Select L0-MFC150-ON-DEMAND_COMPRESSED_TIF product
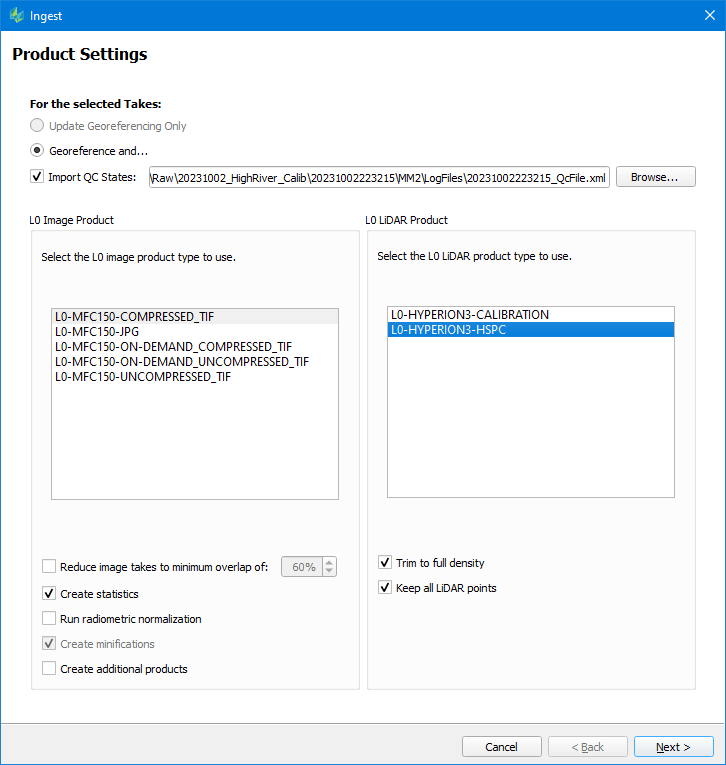Image resolution: width=726 pixels, height=765 pixels. tap(173, 346)
